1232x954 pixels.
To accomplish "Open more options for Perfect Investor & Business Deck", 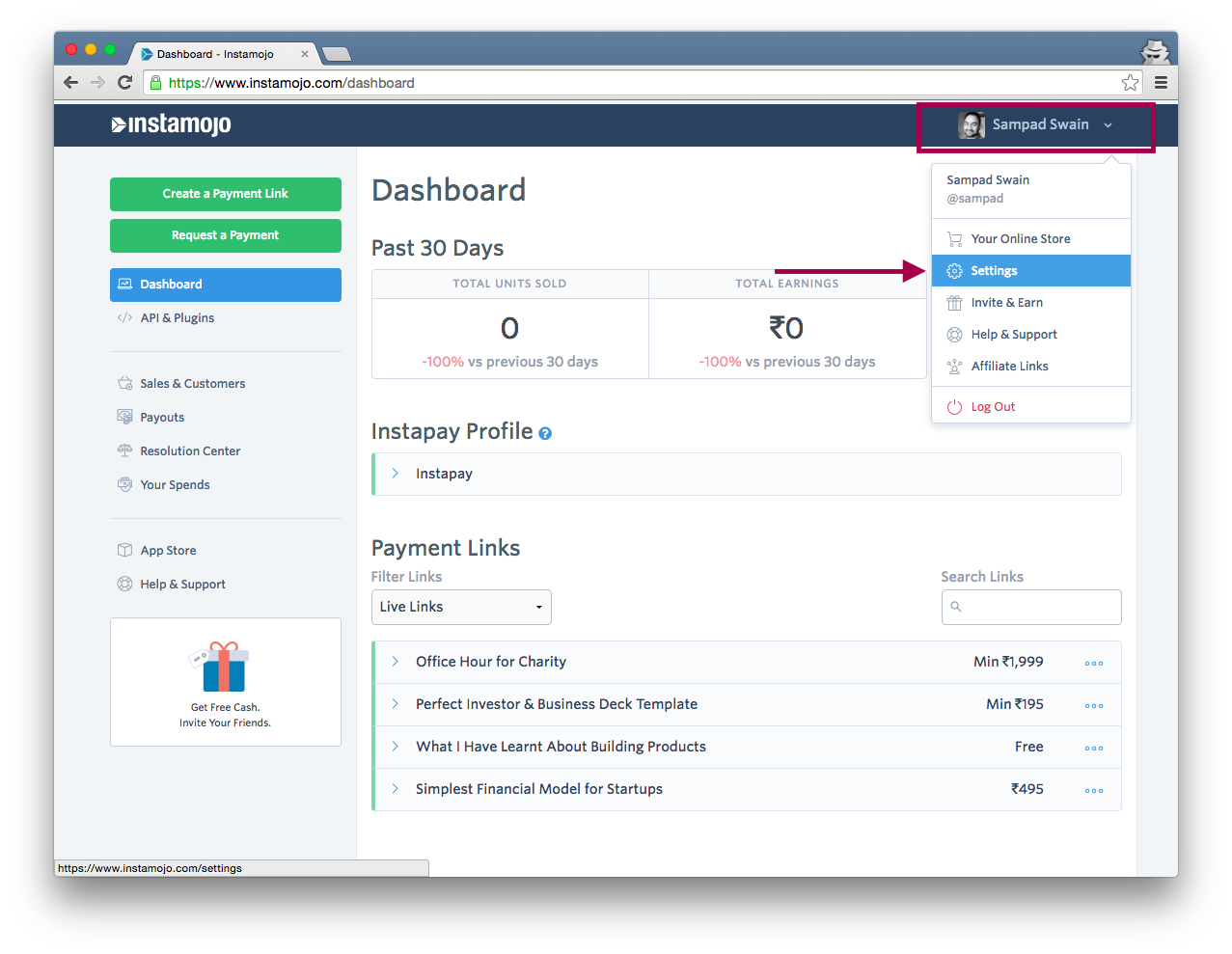I will click(1094, 706).
